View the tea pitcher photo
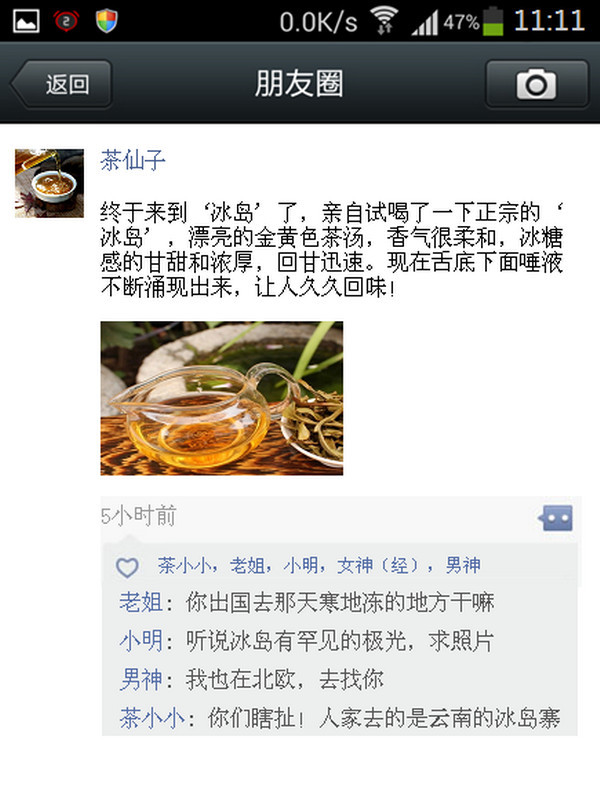Screen dimensions: 600x806 point(222,398)
